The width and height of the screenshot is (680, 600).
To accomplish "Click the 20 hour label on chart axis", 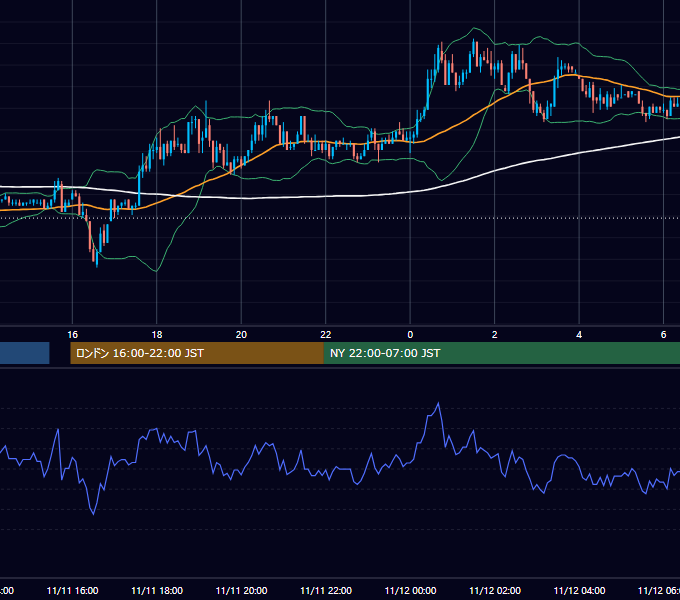I will tap(241, 335).
